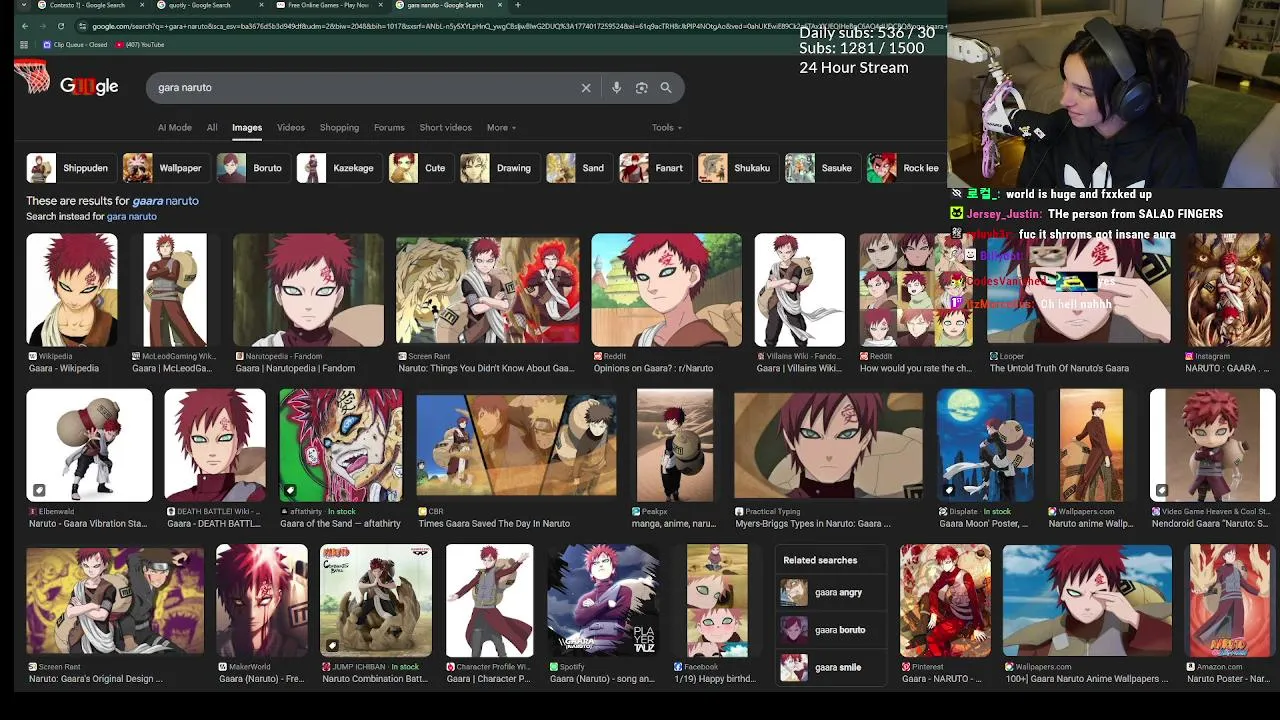Search instead for 'gara naruto' link
Image resolution: width=1280 pixels, height=720 pixels.
132,217
